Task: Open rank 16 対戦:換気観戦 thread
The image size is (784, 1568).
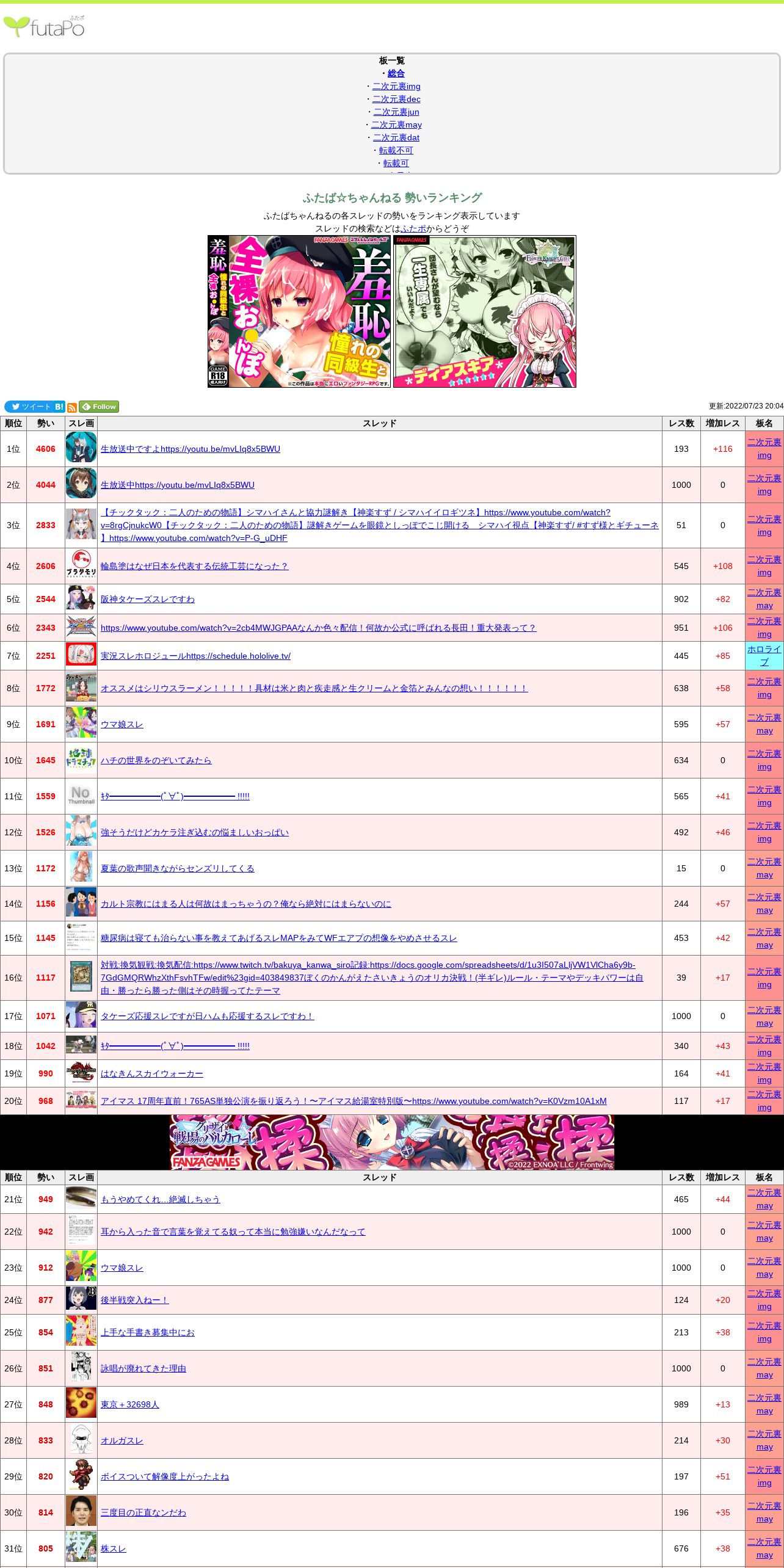Action: click(372, 978)
